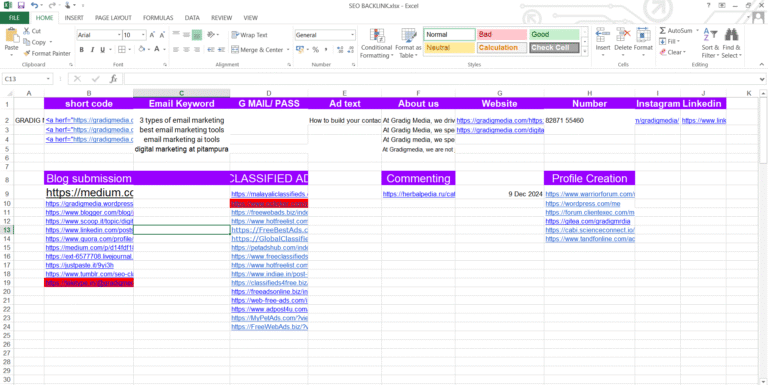Apply the Bad cell style swatch
Image resolution: width=768 pixels, height=385 pixels.
pyautogui.click(x=502, y=35)
